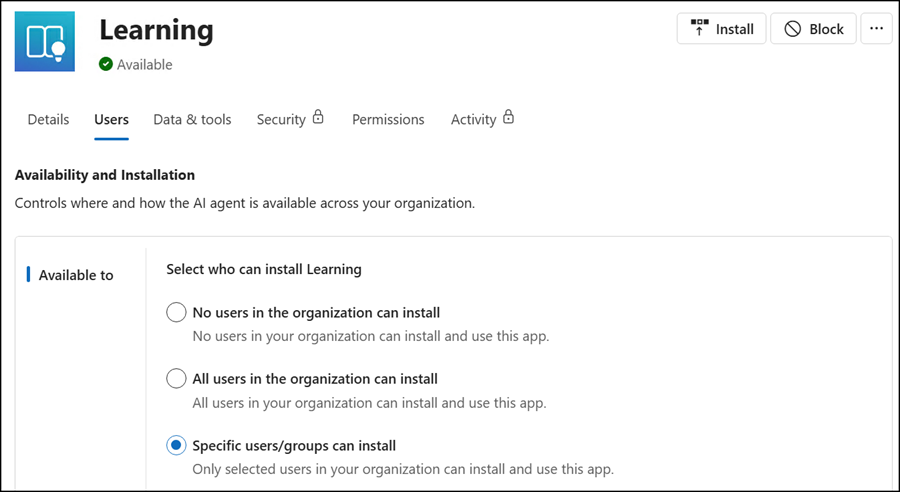The height and width of the screenshot is (492, 900).
Task: Click the Availability and Installation heading
Action: 104,175
